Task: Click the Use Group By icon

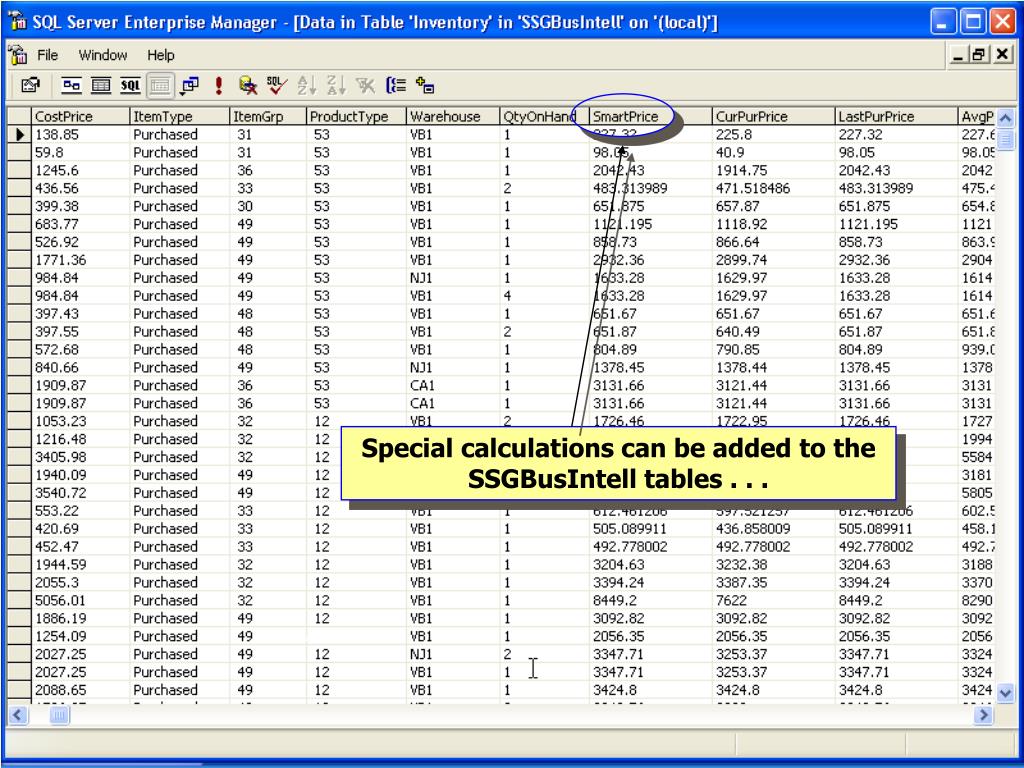Action: [396, 86]
